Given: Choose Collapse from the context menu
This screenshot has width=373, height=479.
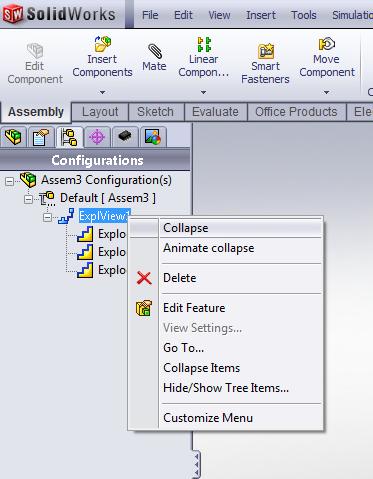Looking at the screenshot, I should (x=226, y=228).
